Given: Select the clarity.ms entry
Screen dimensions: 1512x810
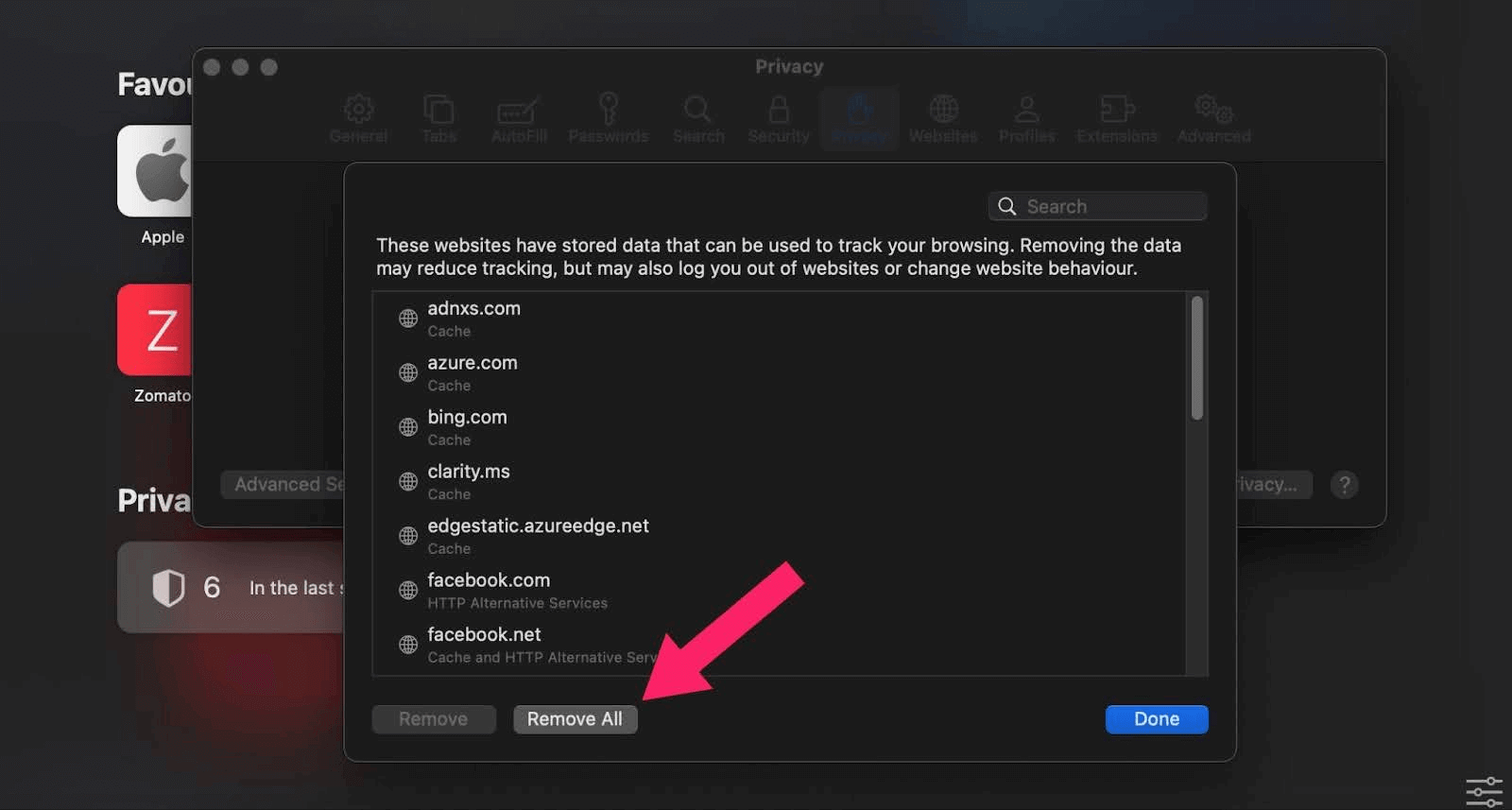Looking at the screenshot, I should (779, 482).
